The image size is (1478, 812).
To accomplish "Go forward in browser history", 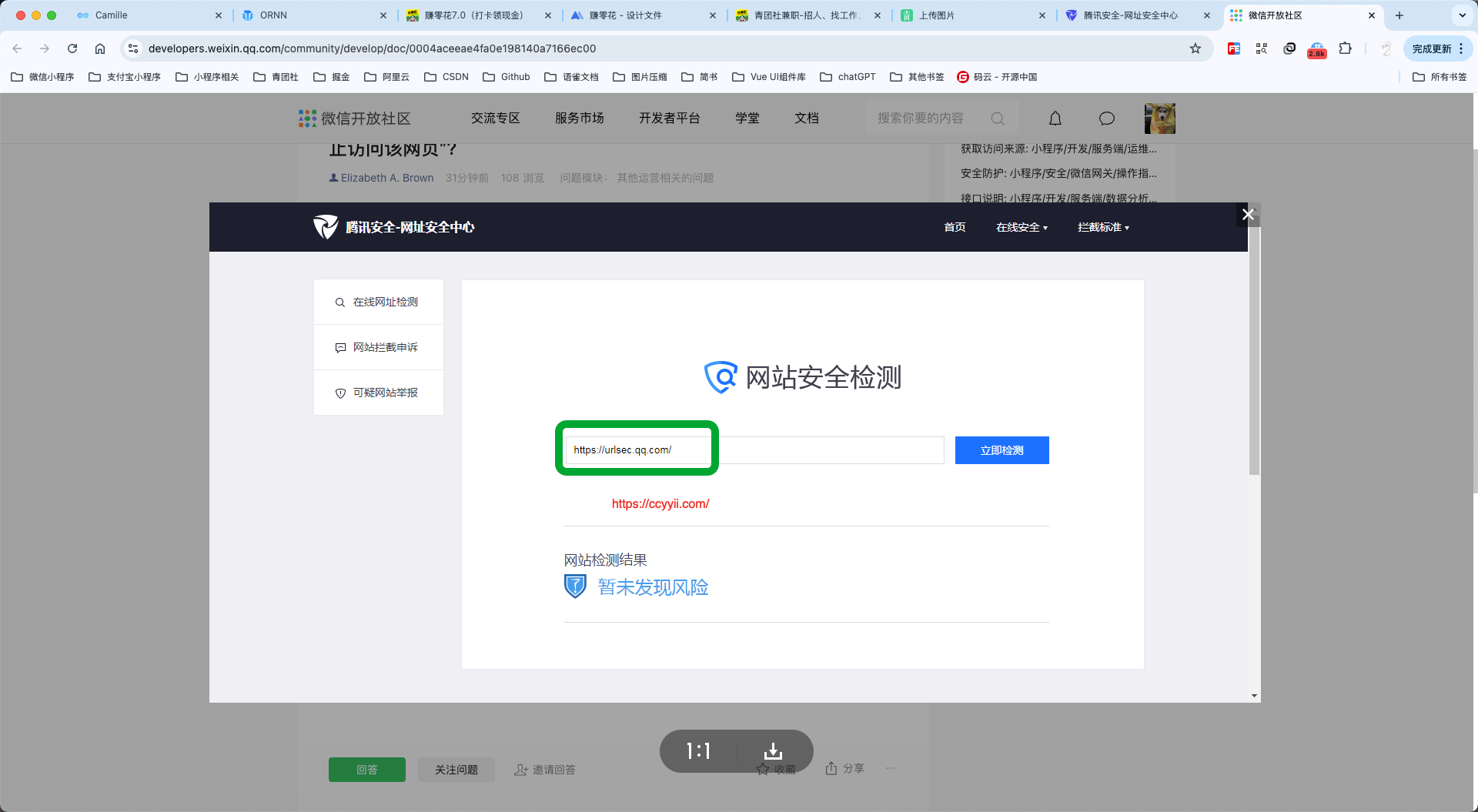I will 45,48.
